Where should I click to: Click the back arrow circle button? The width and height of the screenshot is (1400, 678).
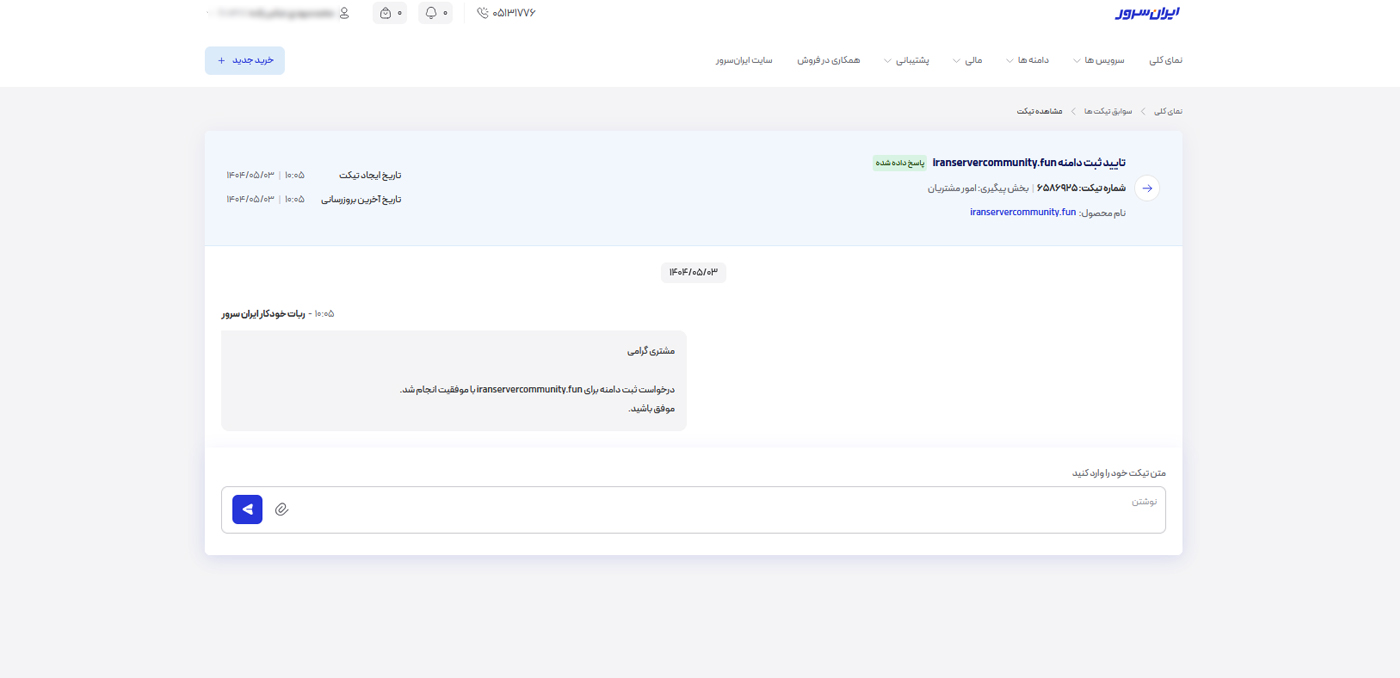click(x=1147, y=188)
